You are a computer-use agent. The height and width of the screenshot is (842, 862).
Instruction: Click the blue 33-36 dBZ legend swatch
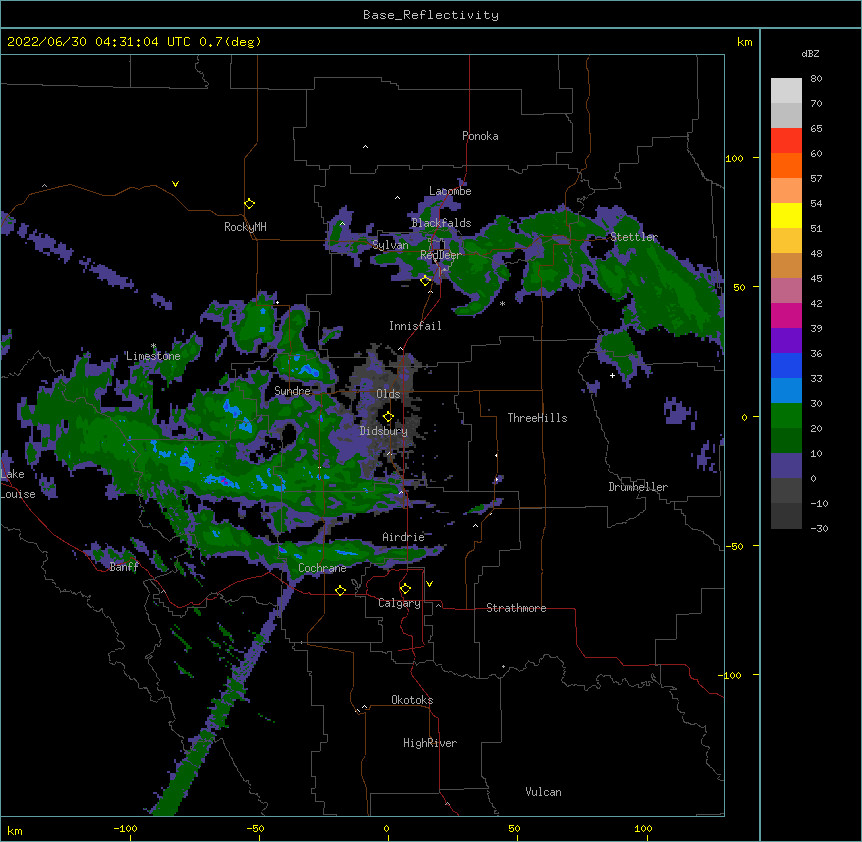pos(786,365)
